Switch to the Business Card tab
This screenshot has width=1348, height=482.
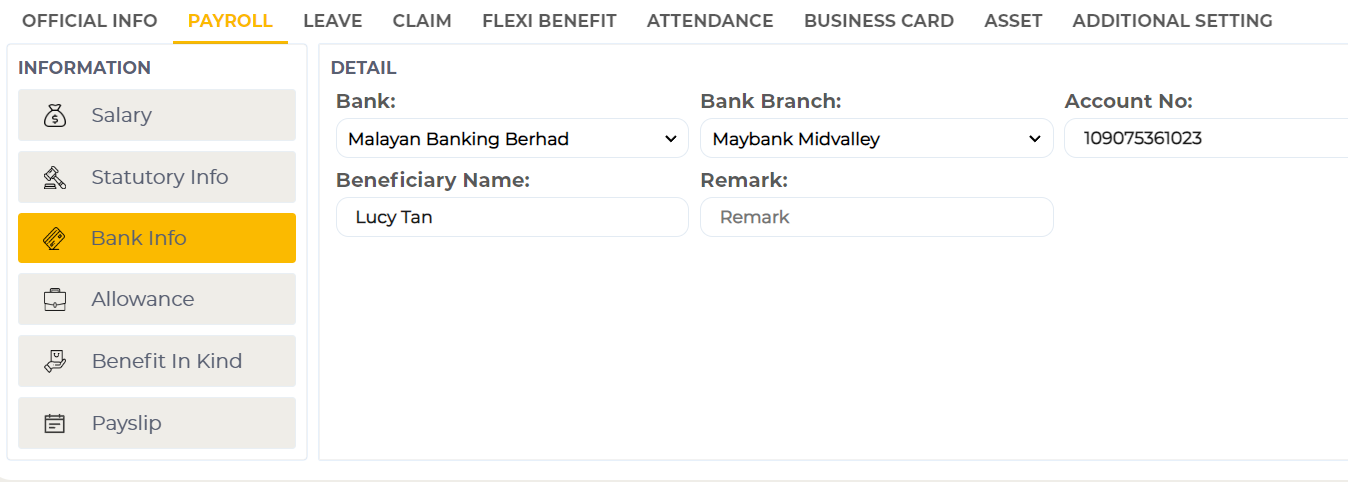click(x=879, y=21)
